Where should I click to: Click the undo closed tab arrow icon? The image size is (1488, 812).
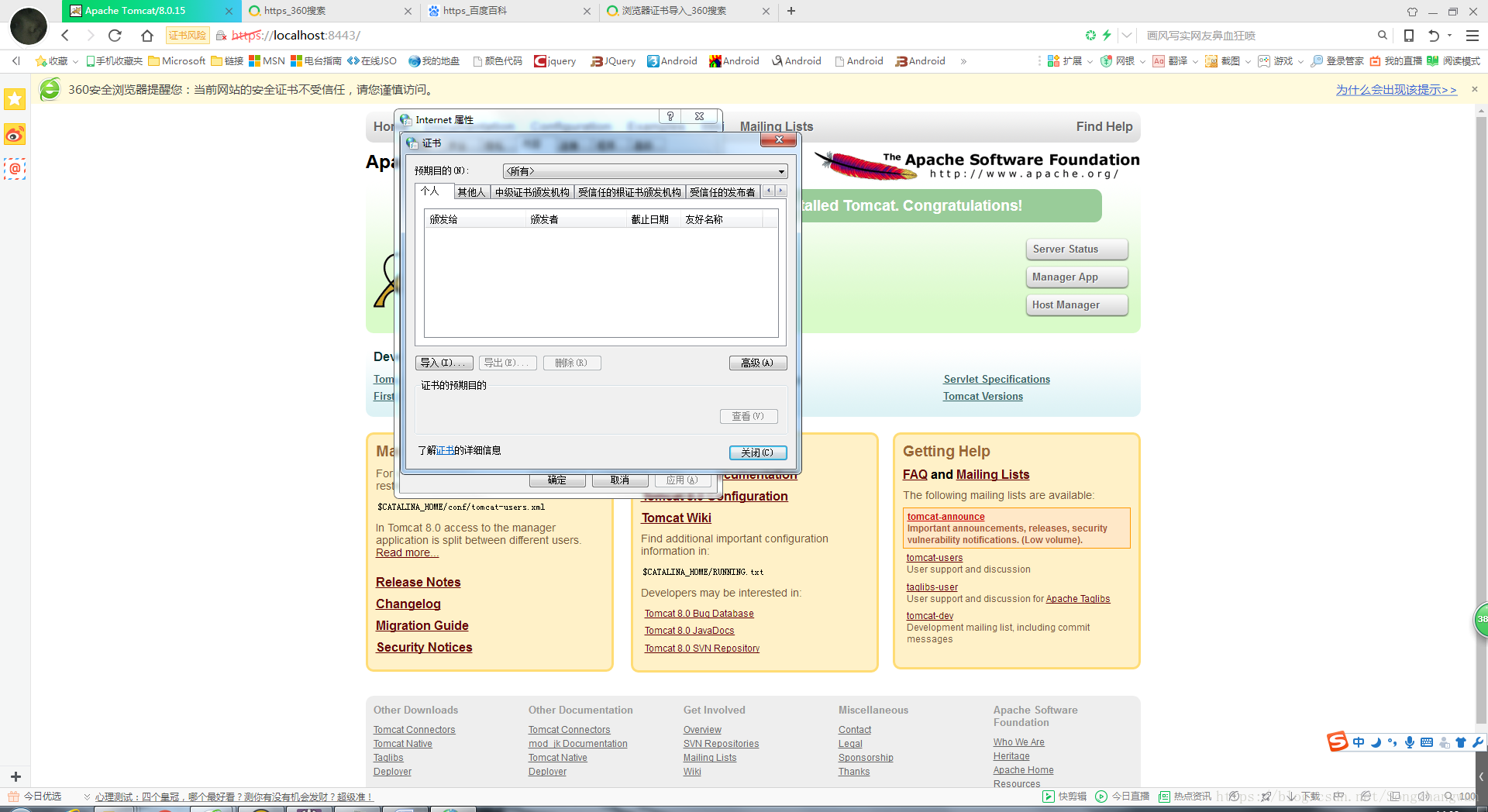click(x=1433, y=35)
